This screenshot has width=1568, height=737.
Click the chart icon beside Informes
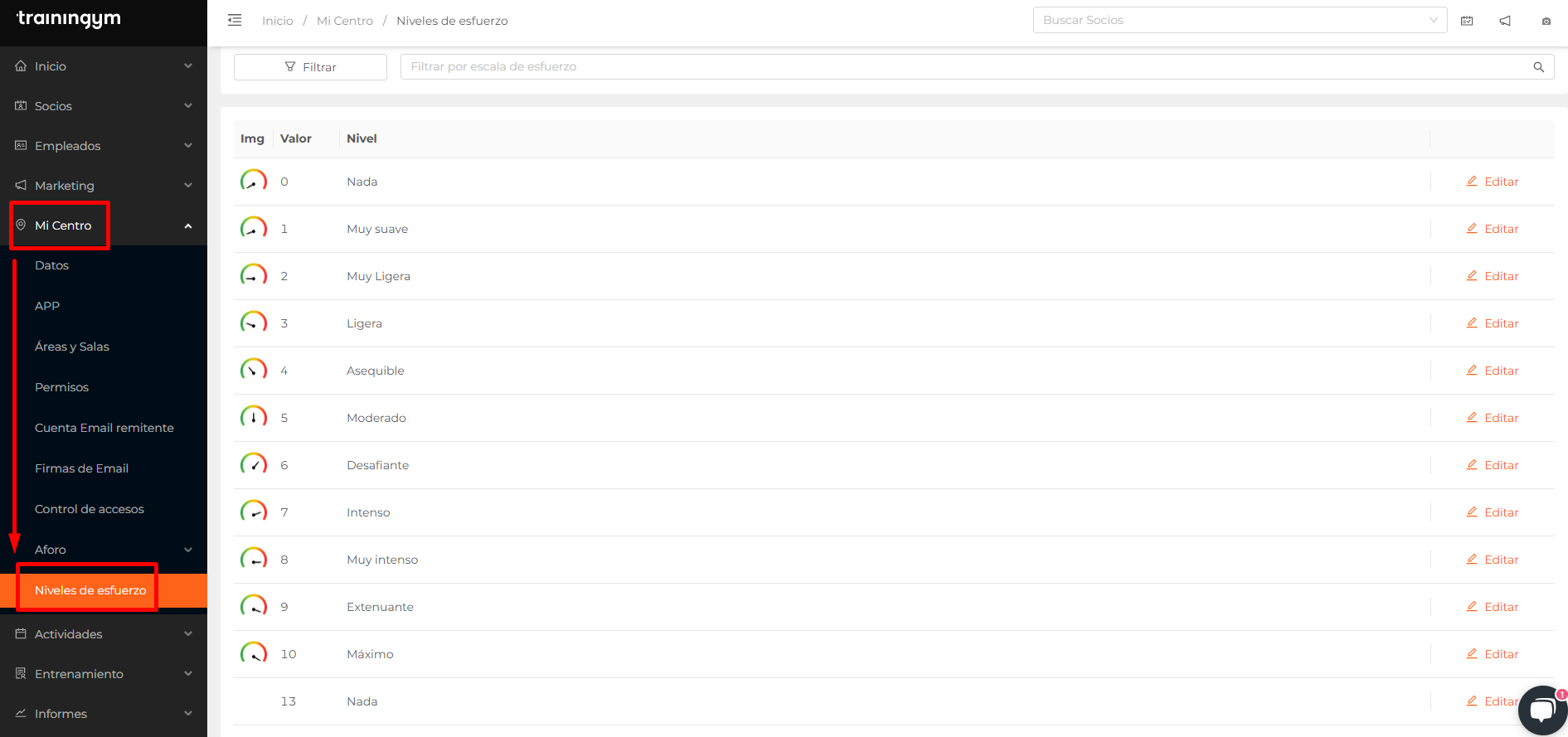[21, 713]
